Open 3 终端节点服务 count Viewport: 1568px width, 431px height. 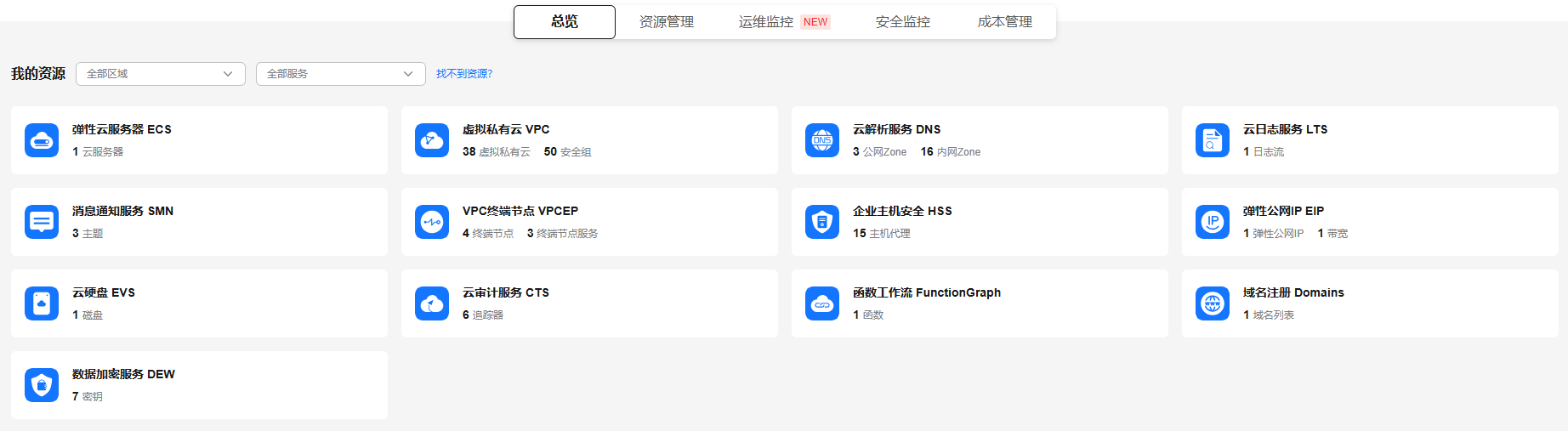pyautogui.click(x=563, y=234)
